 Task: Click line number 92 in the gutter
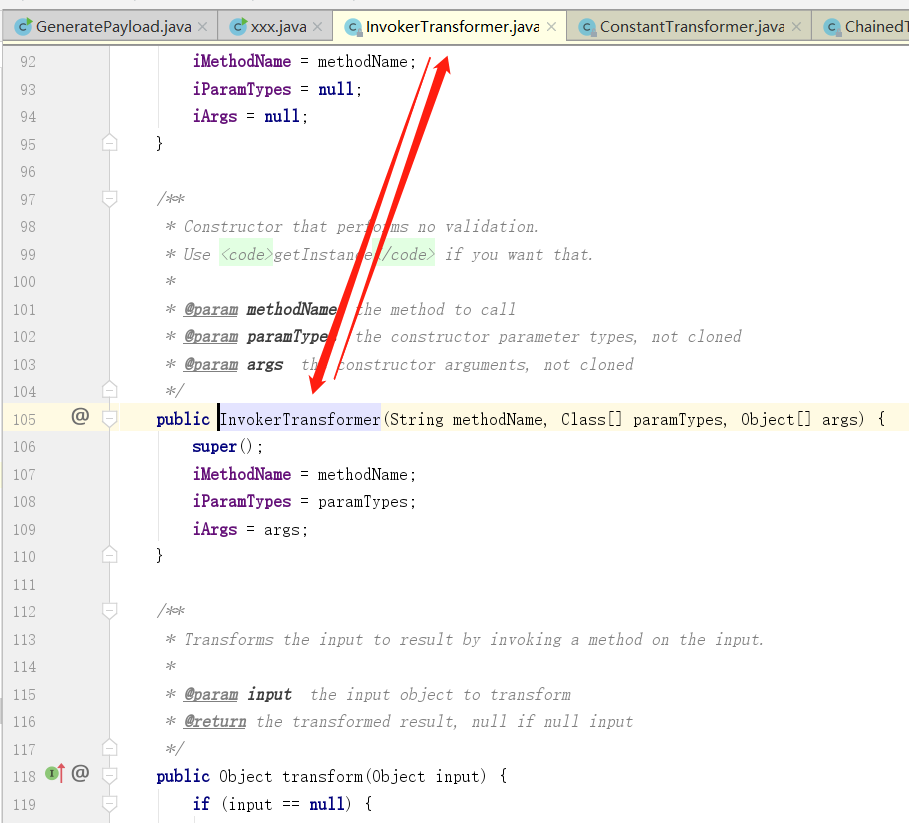coord(28,61)
